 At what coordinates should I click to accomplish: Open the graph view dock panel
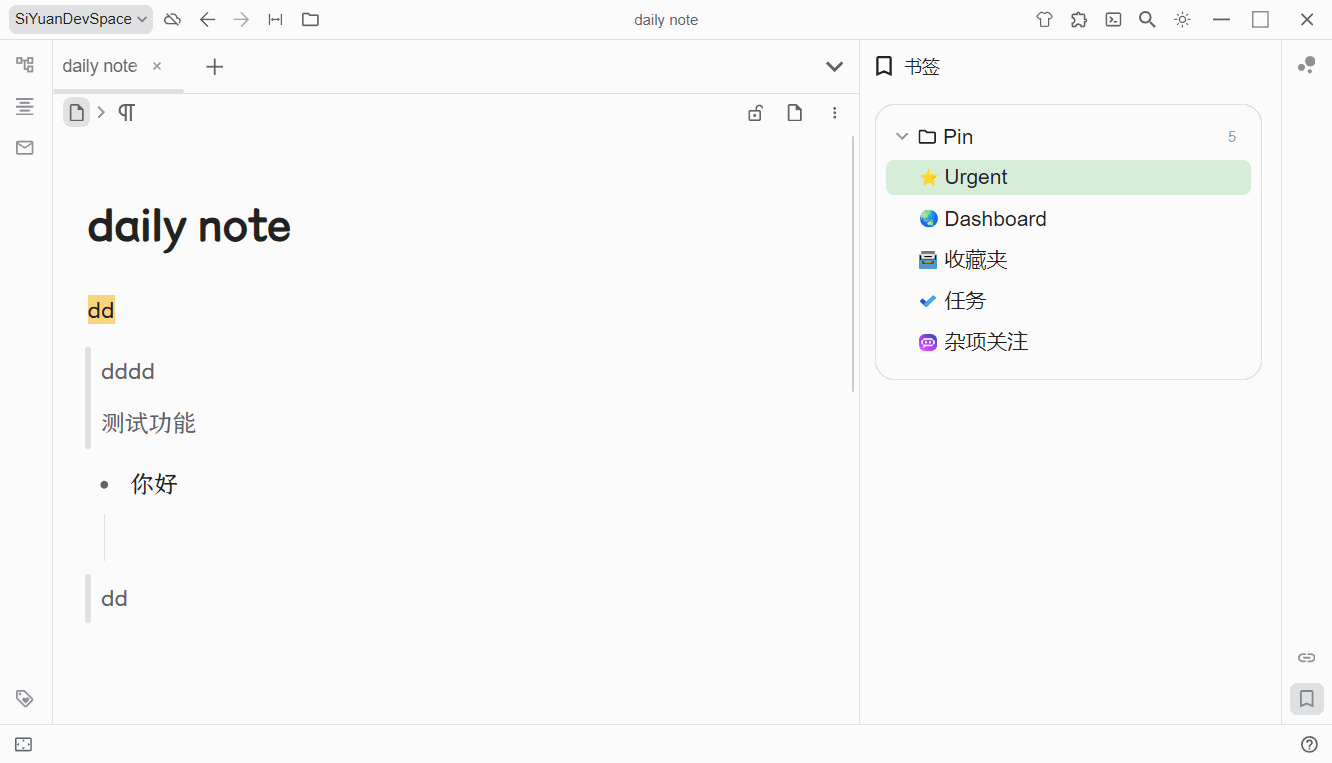(x=1306, y=65)
